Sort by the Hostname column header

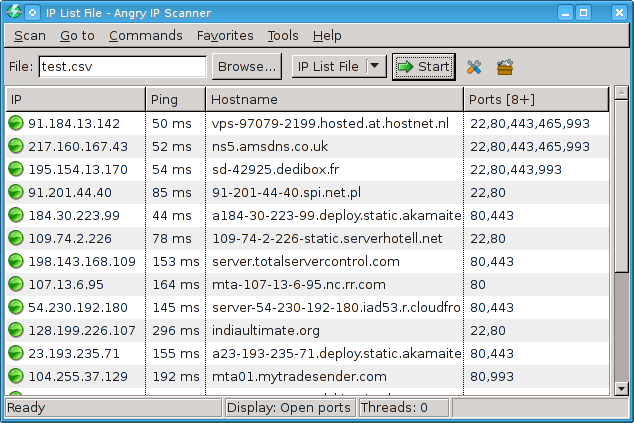334,99
